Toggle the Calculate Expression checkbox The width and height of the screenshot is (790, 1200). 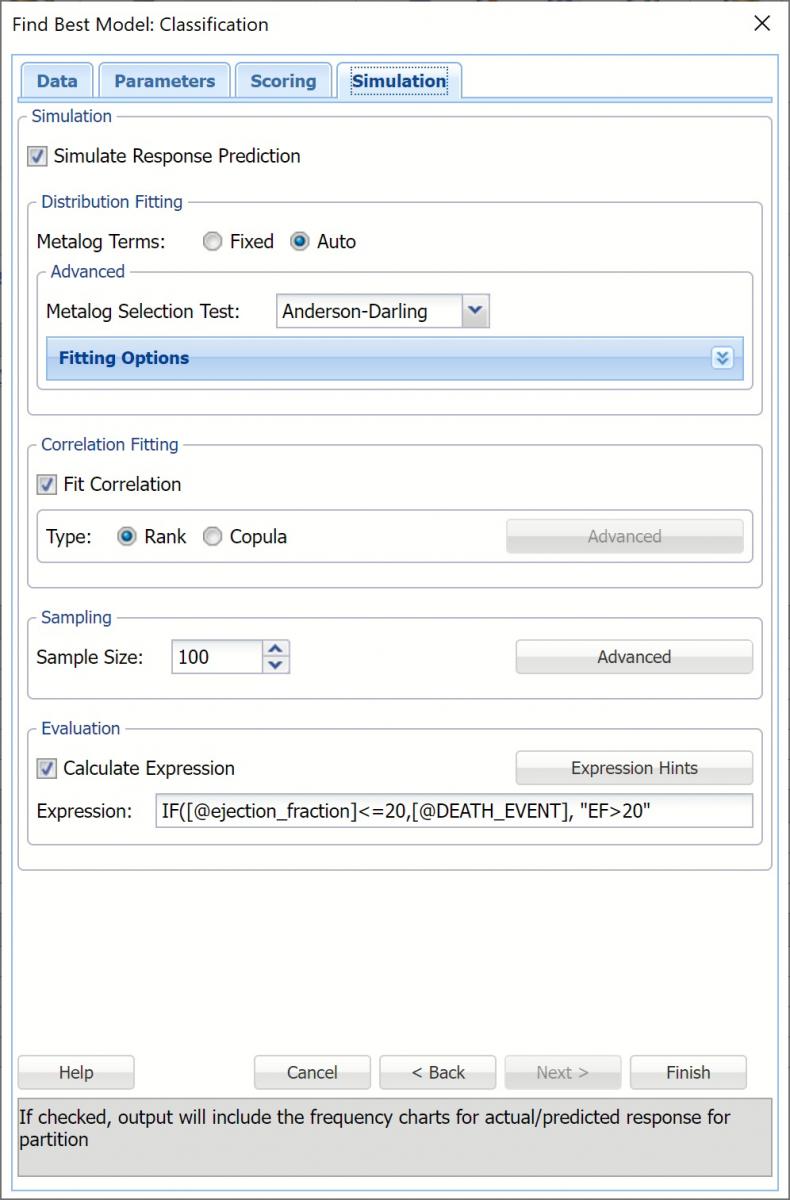tap(47, 768)
